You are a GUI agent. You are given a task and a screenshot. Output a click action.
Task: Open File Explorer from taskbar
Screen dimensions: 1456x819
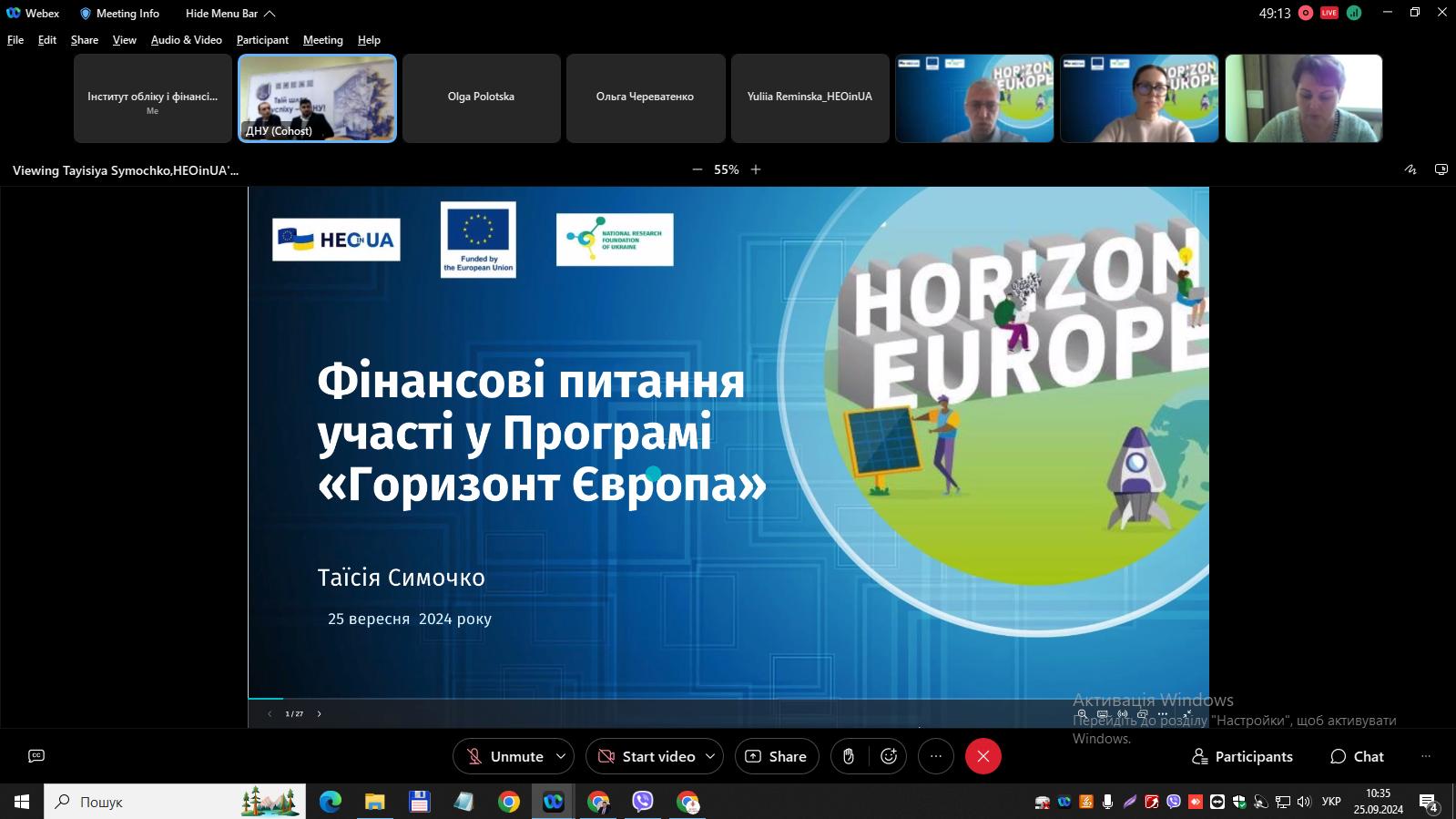click(x=375, y=802)
